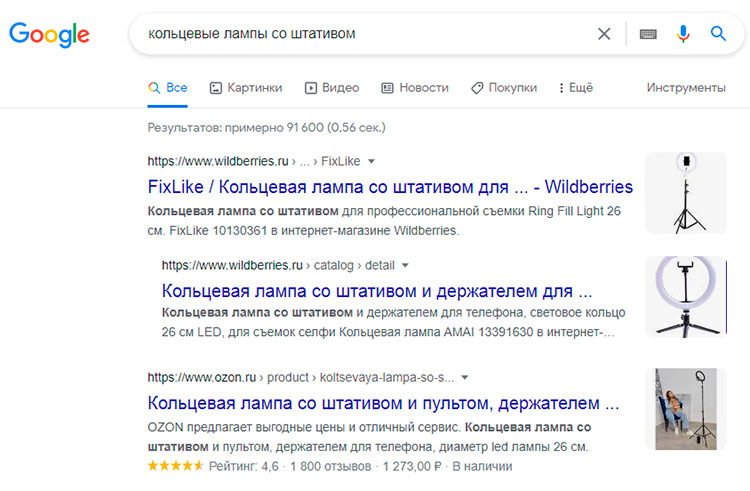Go to the Покупки shopping tab
Image resolution: width=750 pixels, height=491 pixels.
point(504,88)
